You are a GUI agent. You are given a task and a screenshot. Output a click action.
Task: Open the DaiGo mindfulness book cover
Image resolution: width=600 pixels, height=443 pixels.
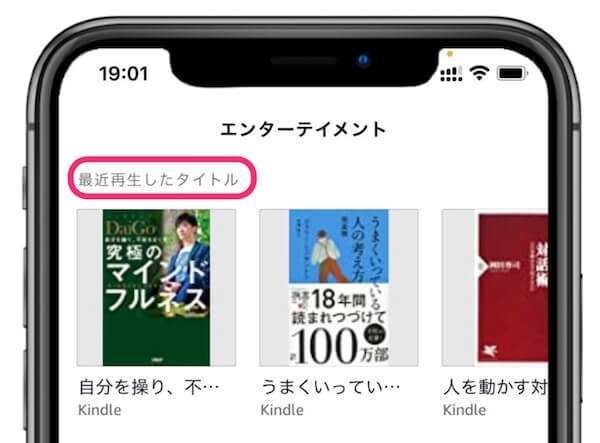(x=156, y=287)
